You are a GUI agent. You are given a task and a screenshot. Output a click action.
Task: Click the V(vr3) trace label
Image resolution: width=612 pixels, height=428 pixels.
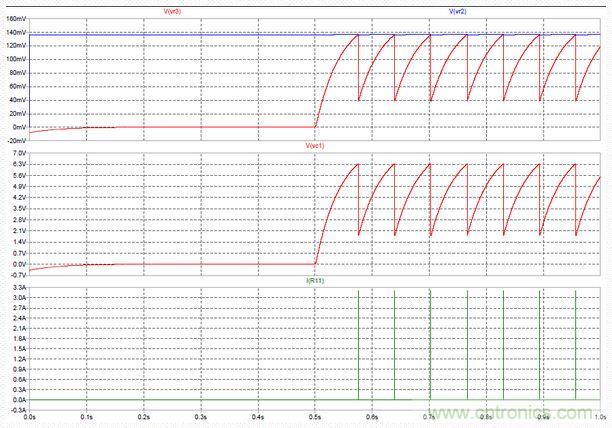(x=172, y=11)
